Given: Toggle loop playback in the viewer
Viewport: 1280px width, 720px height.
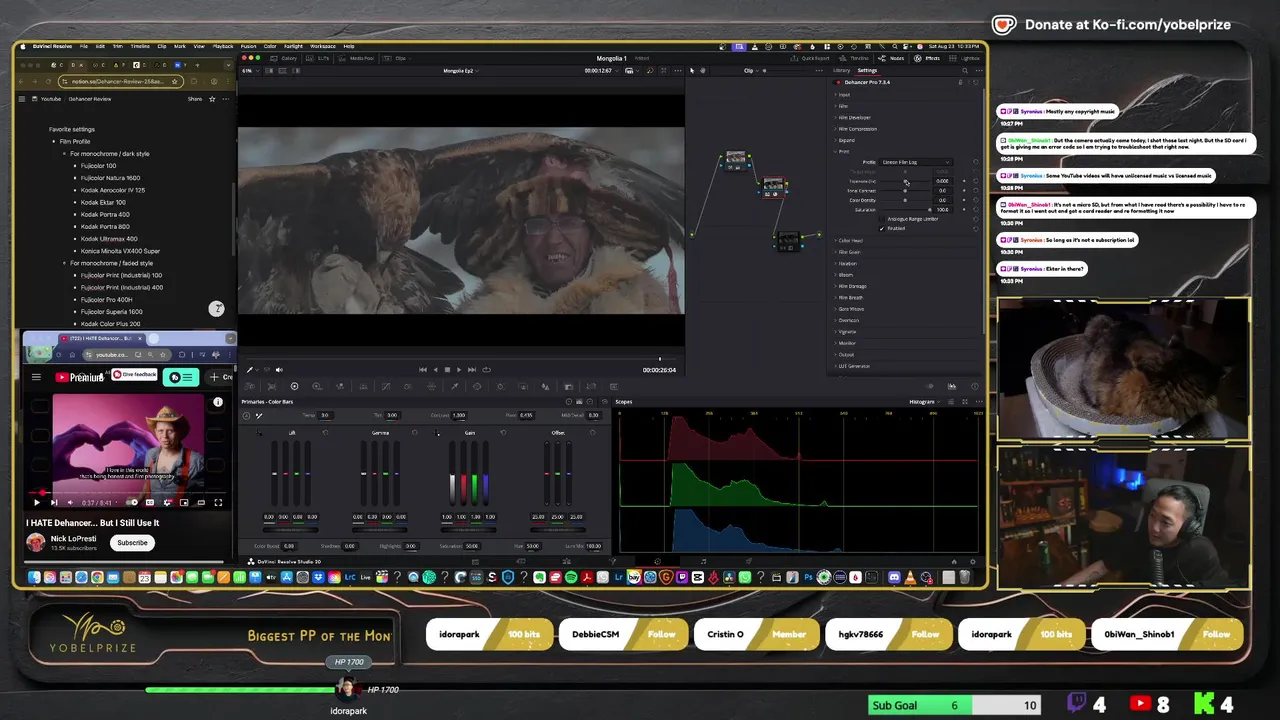Looking at the screenshot, I should click(x=485, y=370).
